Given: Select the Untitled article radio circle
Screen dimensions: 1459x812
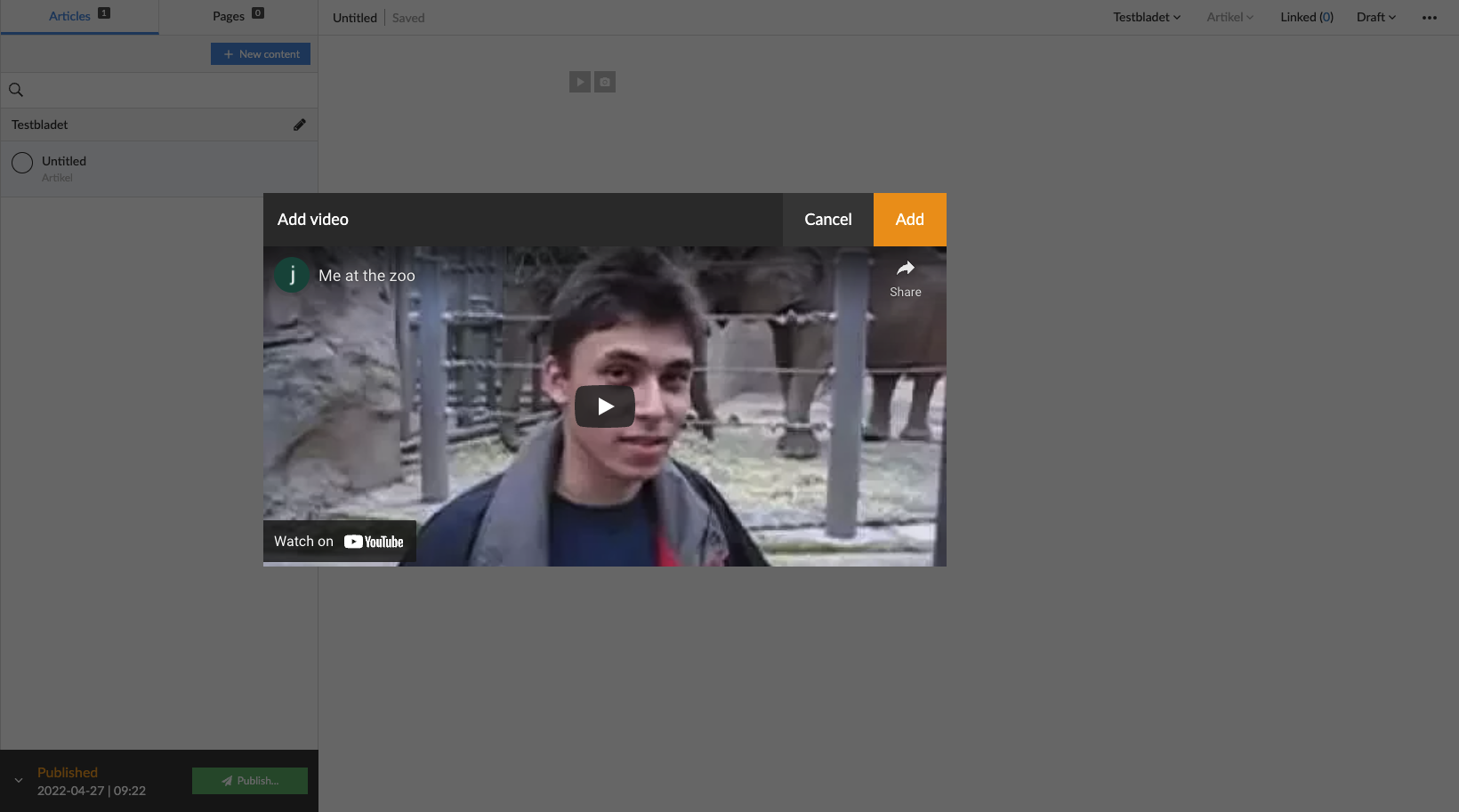Looking at the screenshot, I should 22,163.
